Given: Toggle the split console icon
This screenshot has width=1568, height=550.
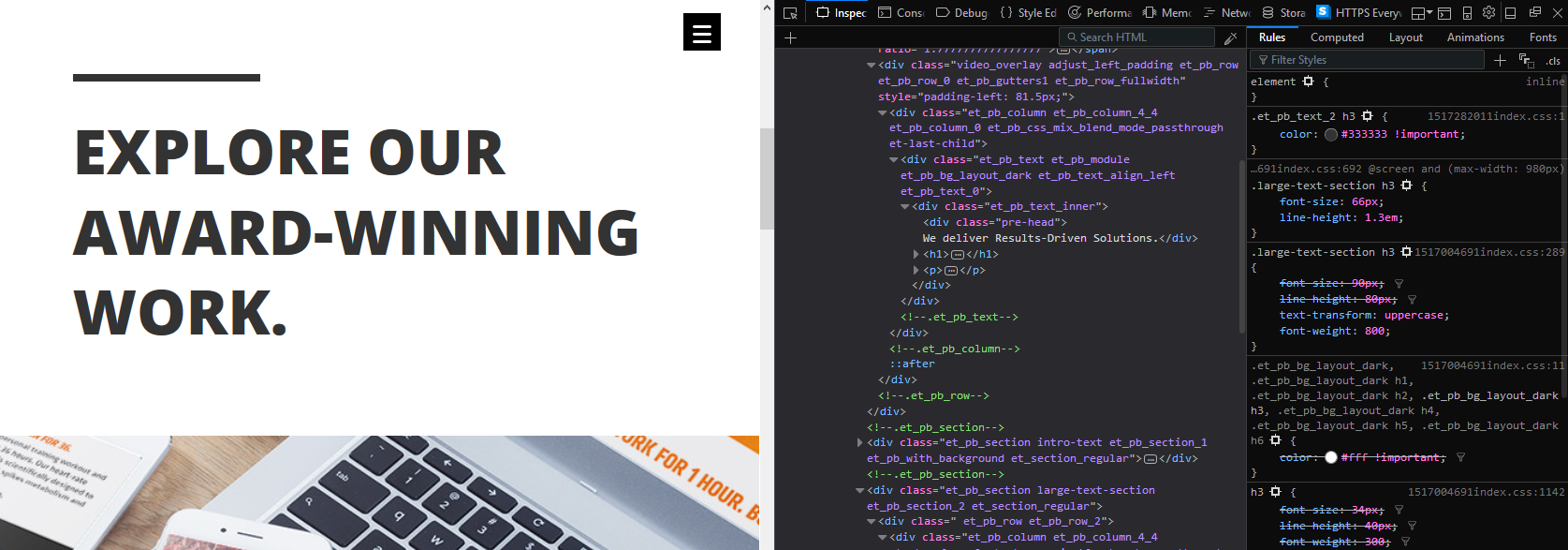Looking at the screenshot, I should tap(1444, 13).
